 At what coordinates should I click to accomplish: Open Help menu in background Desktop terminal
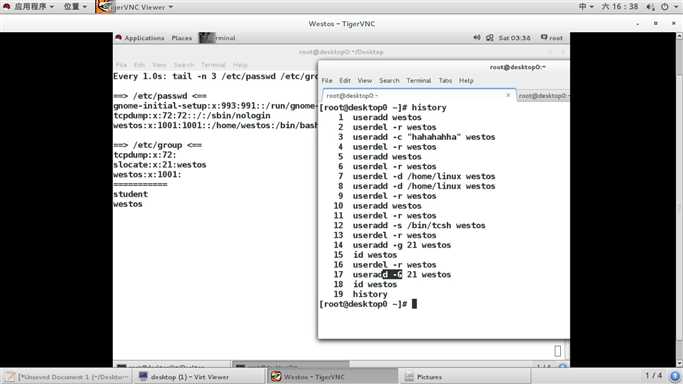[240, 65]
